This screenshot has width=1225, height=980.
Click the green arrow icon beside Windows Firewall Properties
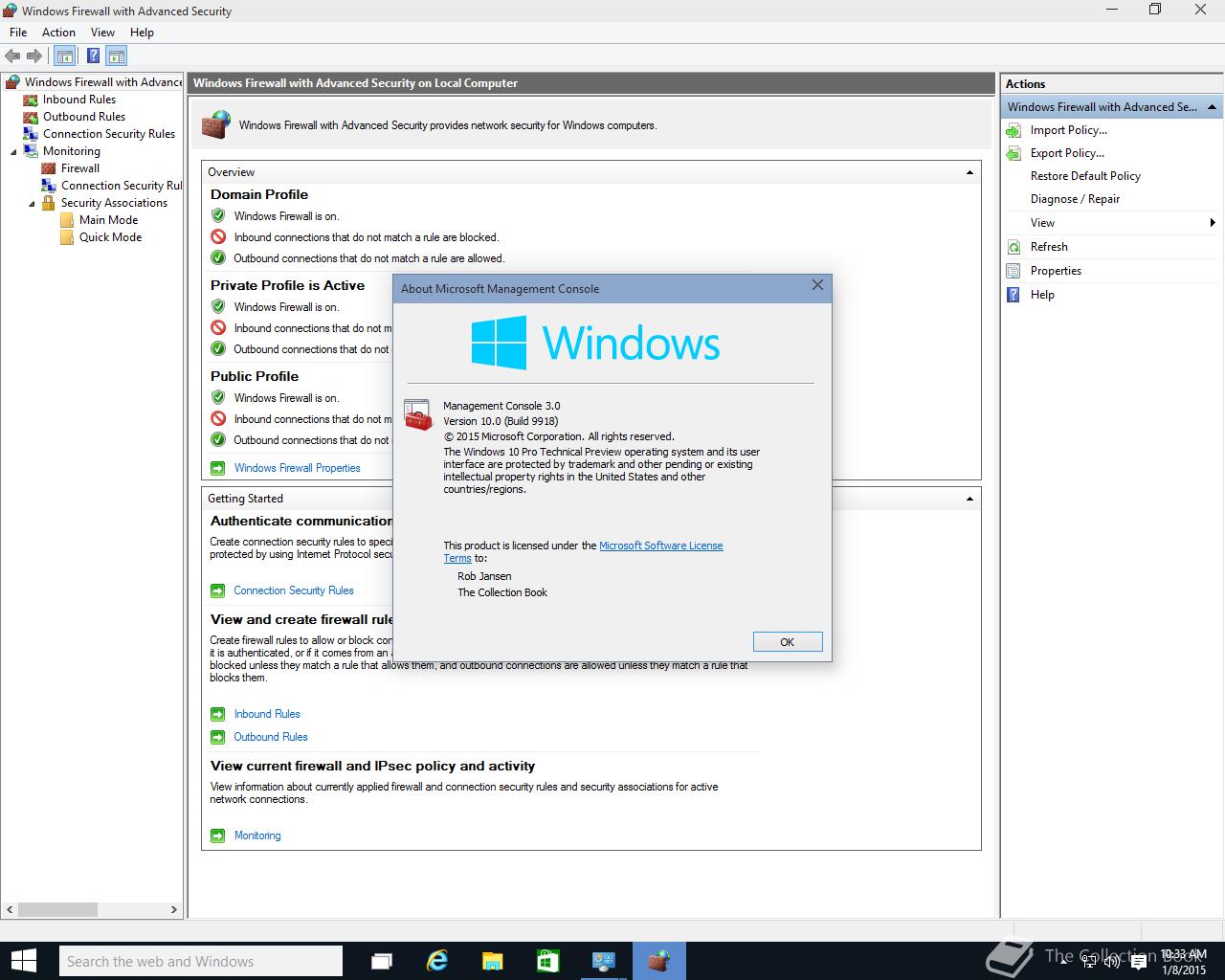pyautogui.click(x=217, y=468)
